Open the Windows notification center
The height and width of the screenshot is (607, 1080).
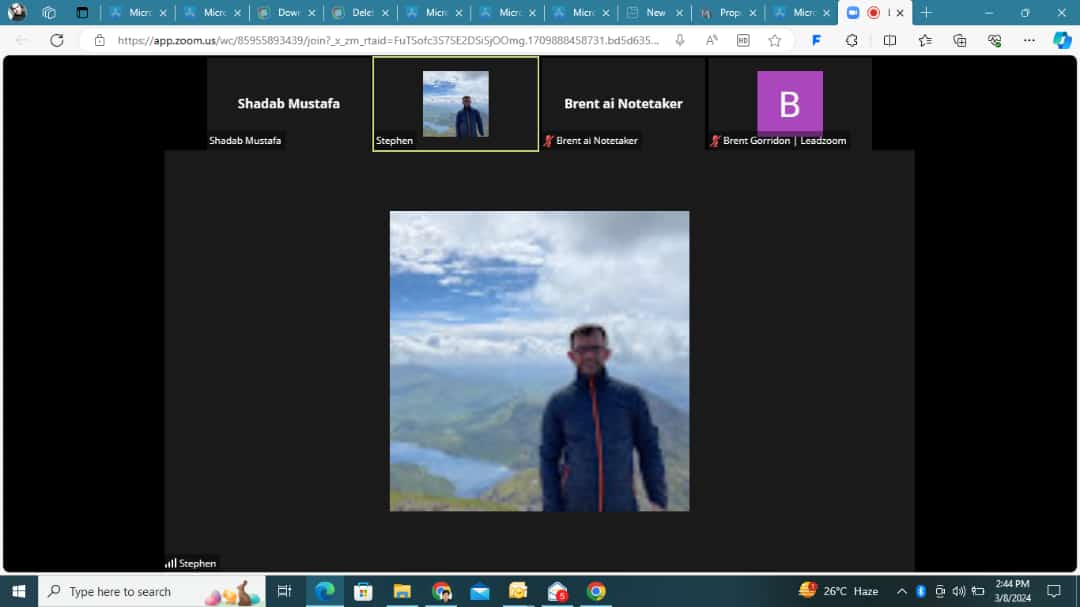[1054, 591]
